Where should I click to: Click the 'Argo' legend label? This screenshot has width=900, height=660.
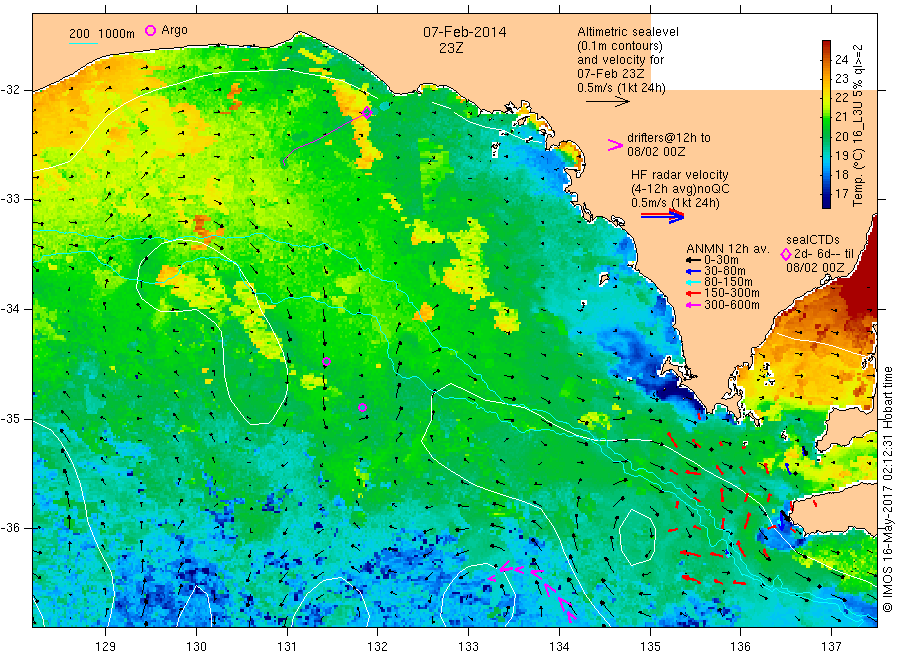coord(174,30)
